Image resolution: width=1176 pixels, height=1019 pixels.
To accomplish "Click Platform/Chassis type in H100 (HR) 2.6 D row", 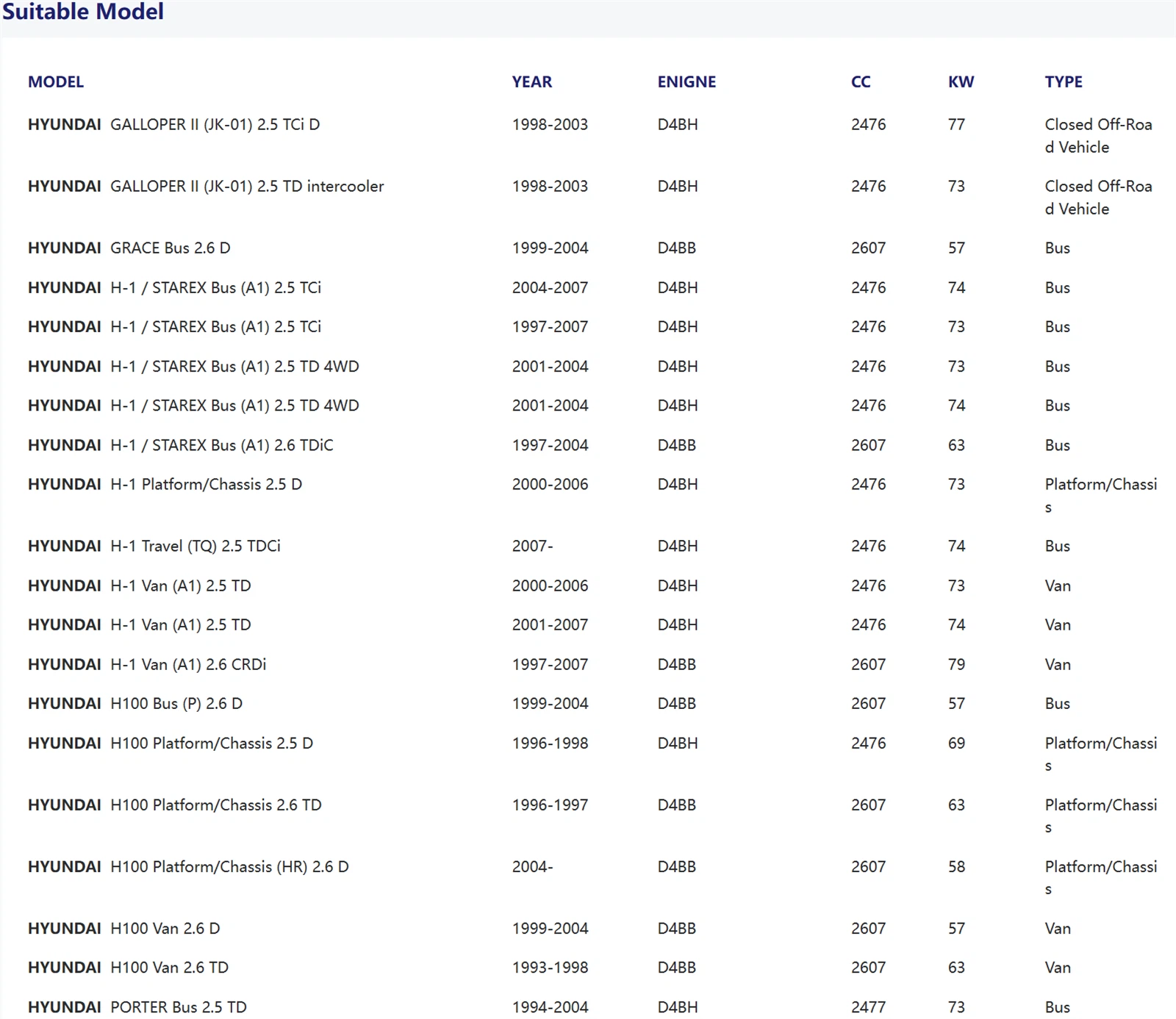I will click(x=1101, y=878).
